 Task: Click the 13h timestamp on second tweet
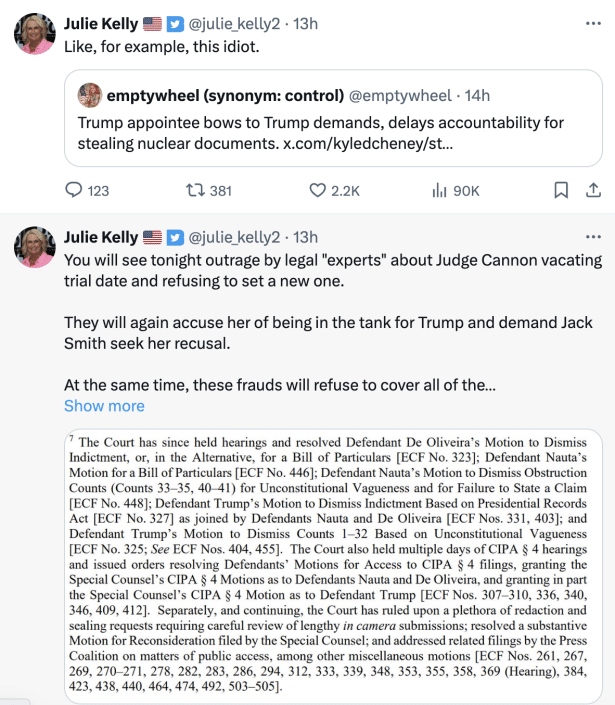pos(303,237)
